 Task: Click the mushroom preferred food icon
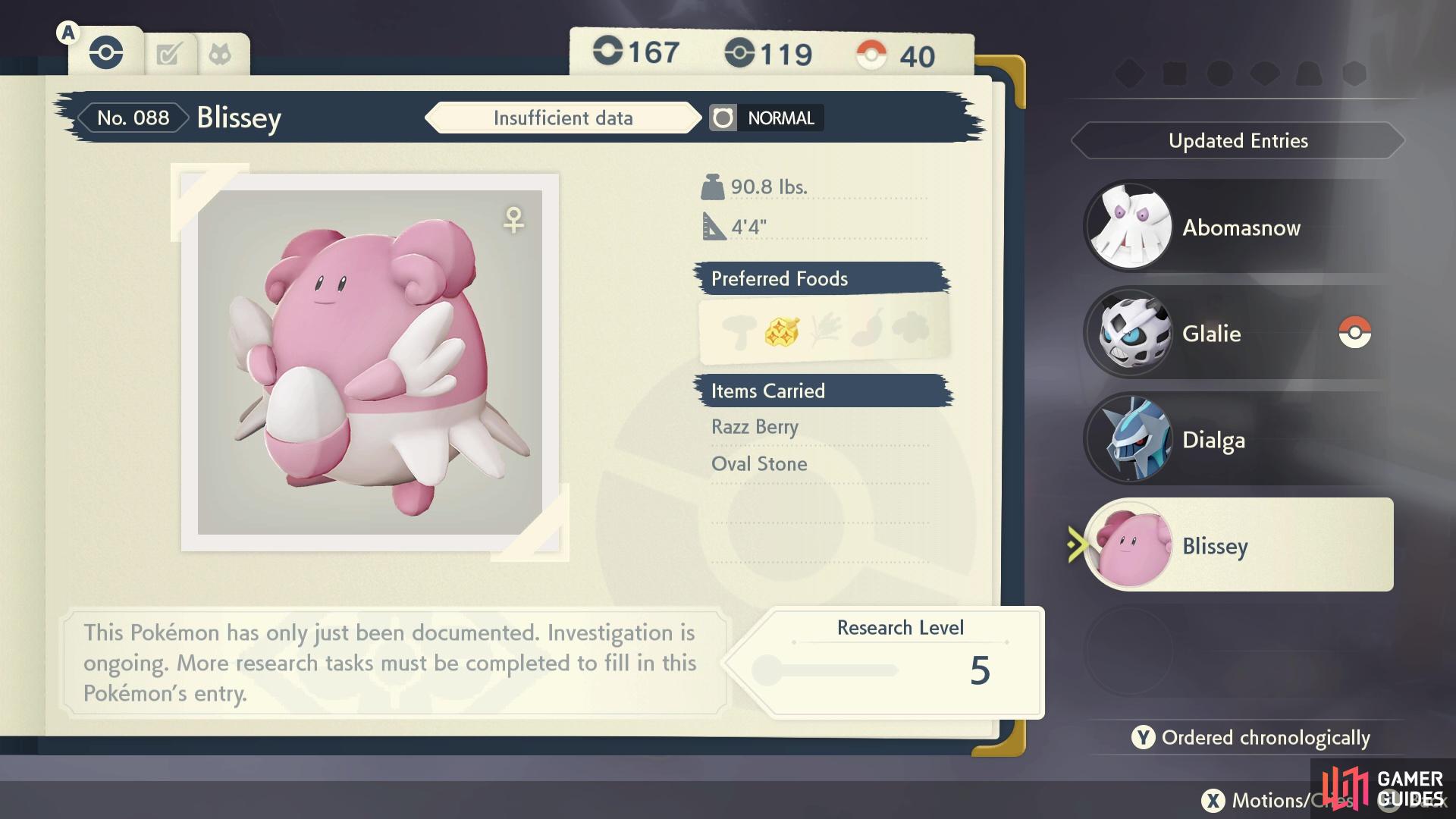(739, 331)
